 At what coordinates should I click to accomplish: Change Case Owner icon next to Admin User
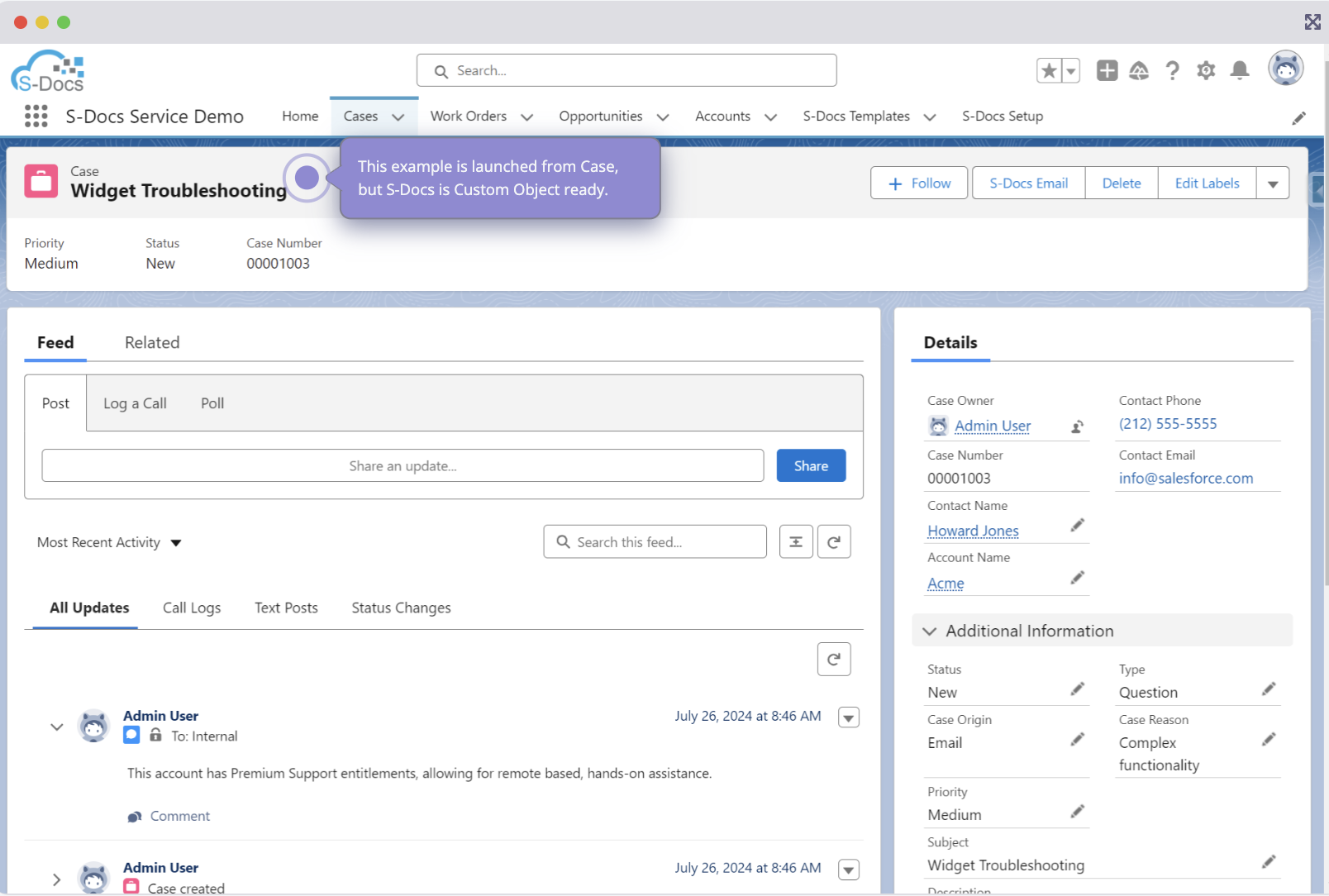coord(1078,427)
